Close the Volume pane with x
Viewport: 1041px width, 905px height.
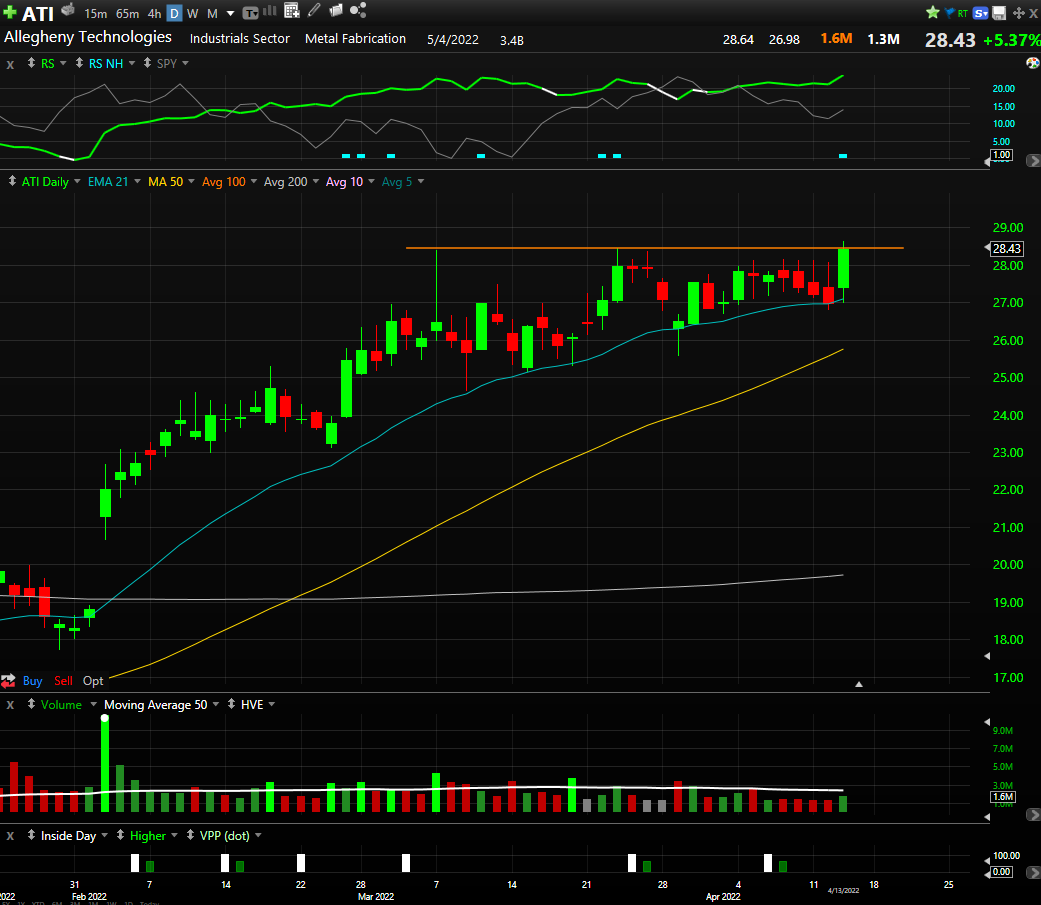[10, 705]
